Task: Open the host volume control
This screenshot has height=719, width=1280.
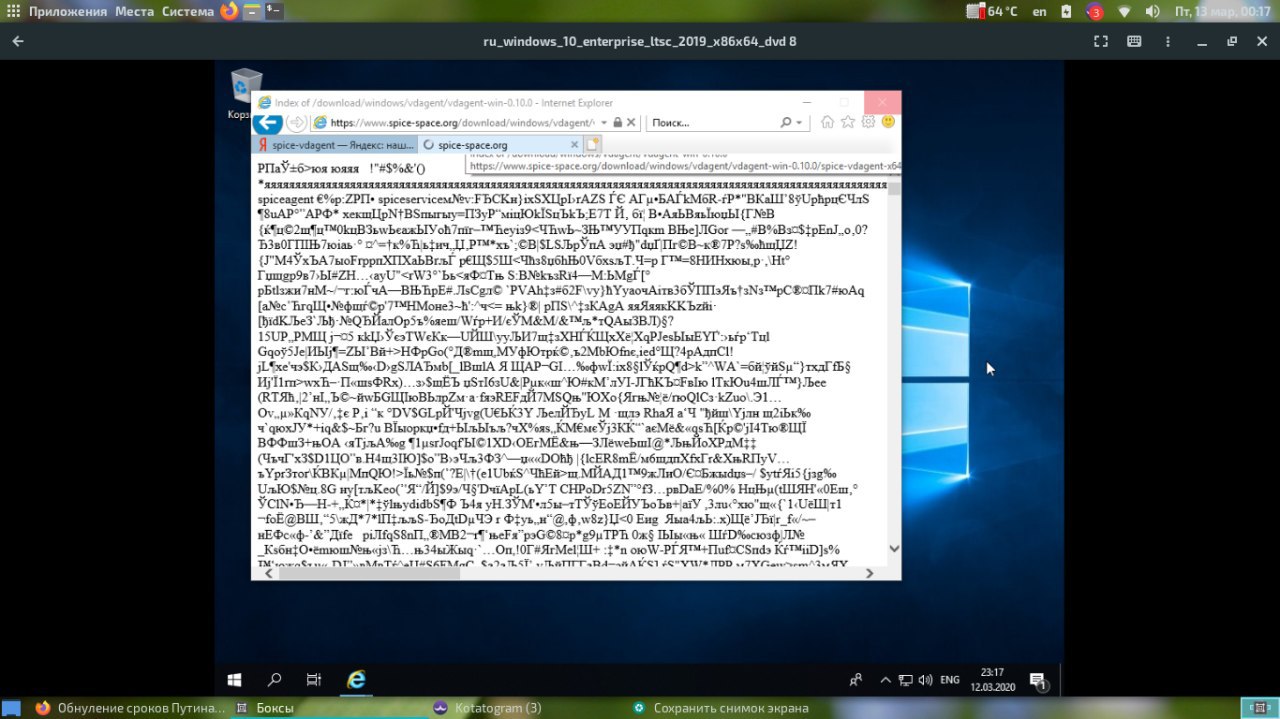Action: coord(1152,12)
